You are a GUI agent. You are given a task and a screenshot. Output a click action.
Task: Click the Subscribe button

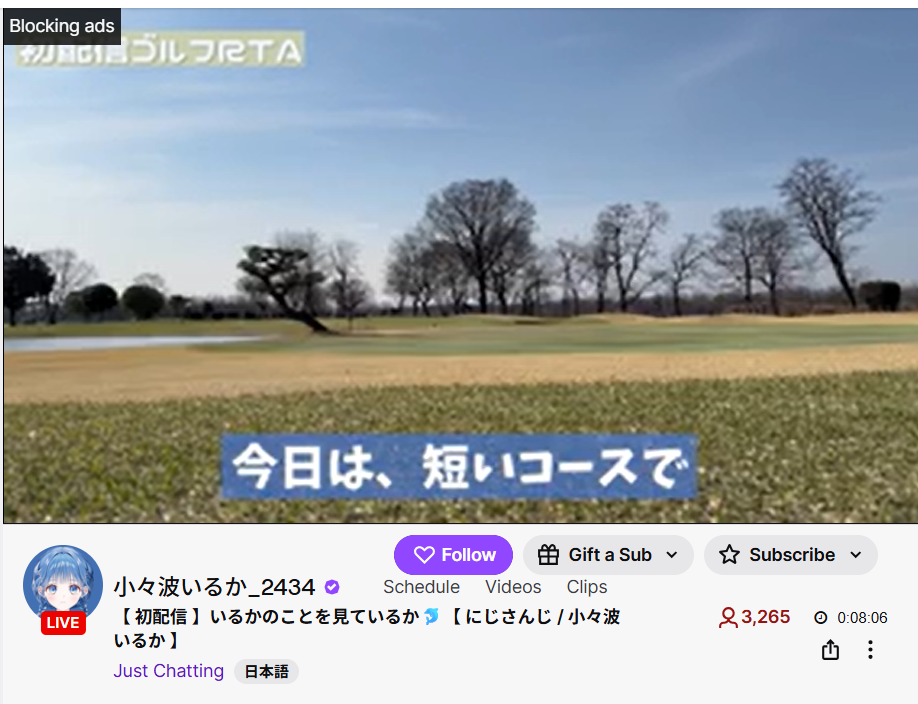pyautogui.click(x=790, y=555)
